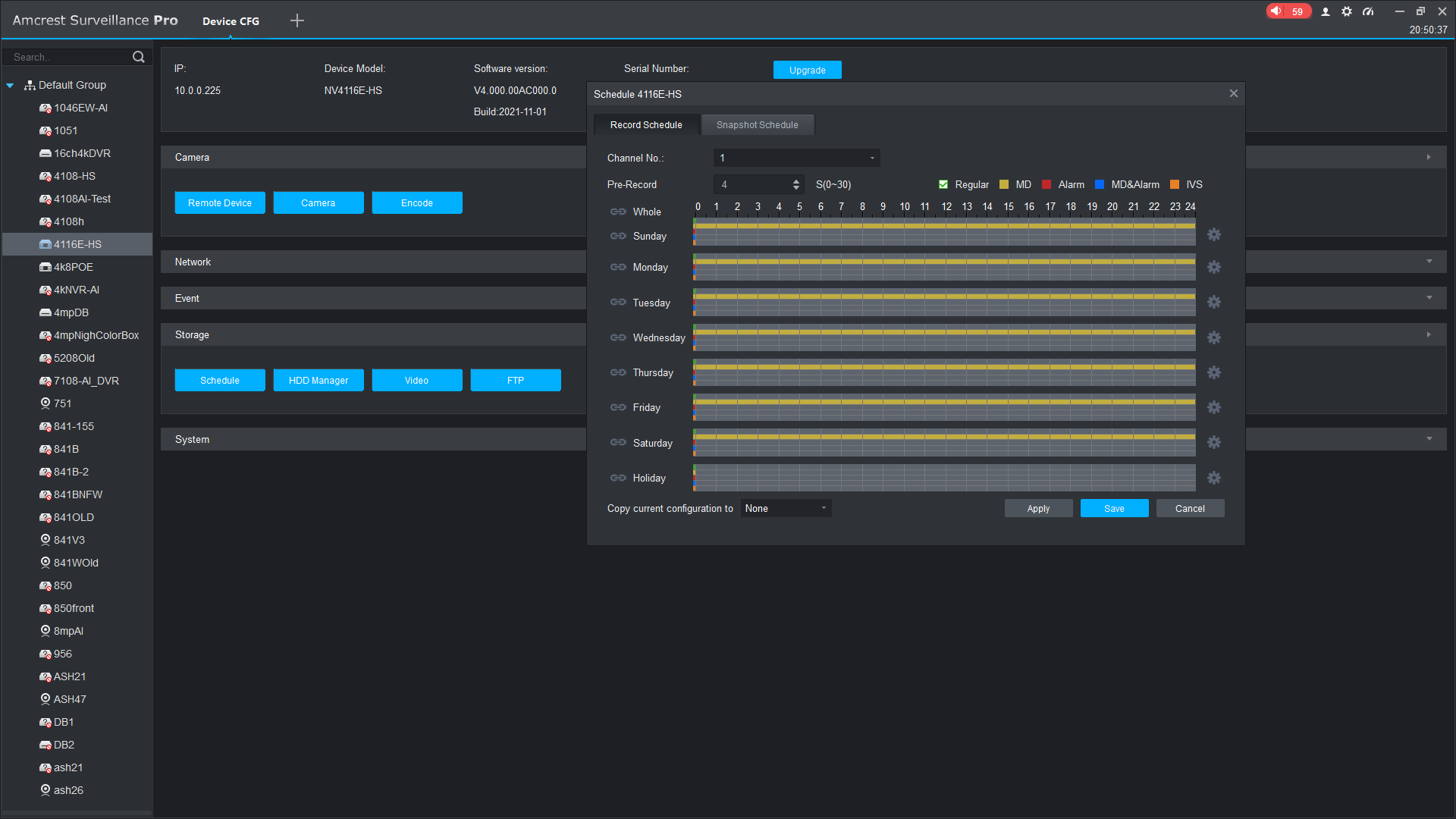The height and width of the screenshot is (819, 1456).
Task: Select the IVS record type
Action: click(1175, 184)
